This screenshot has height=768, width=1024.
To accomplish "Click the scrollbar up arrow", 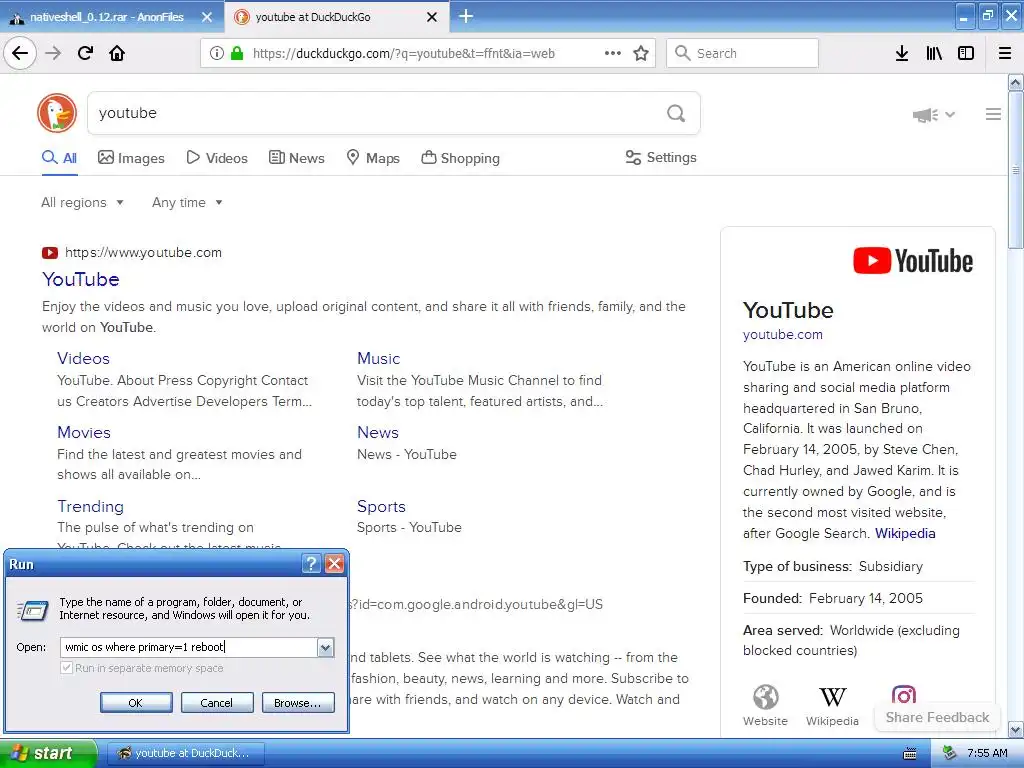I will point(1015,82).
